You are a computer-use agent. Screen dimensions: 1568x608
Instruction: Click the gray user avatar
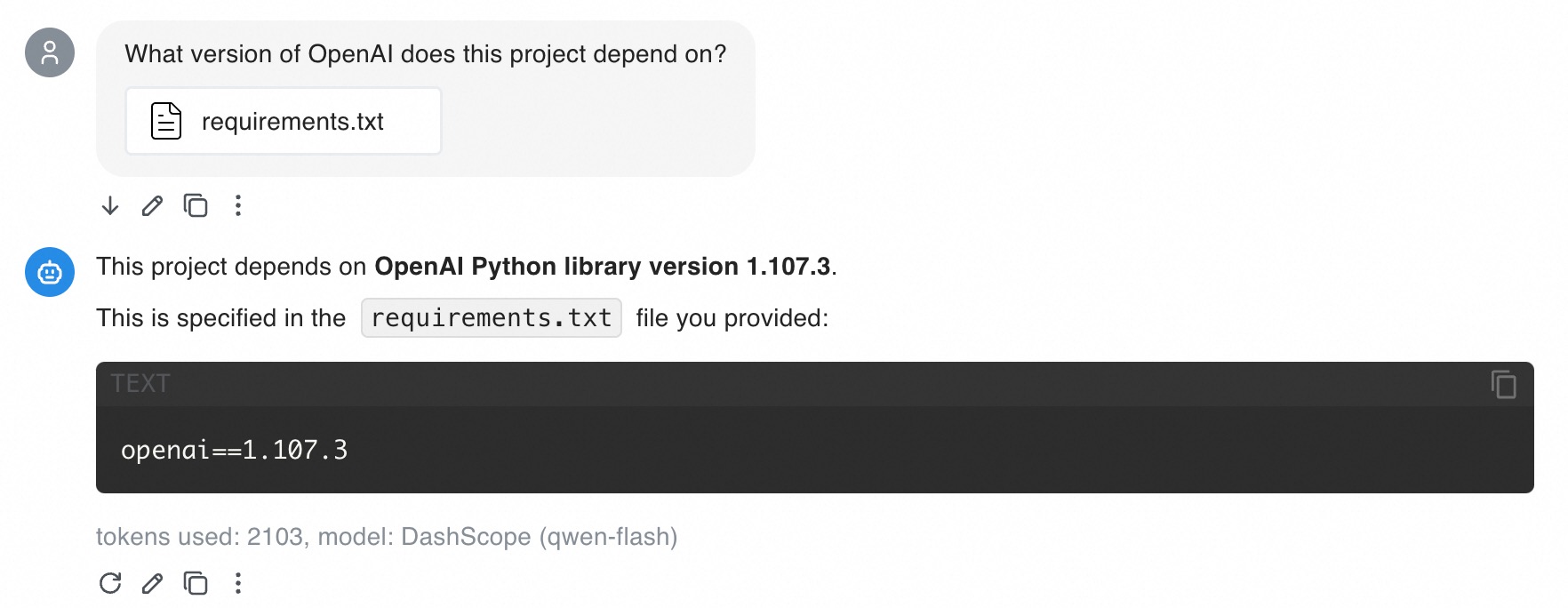coord(49,53)
